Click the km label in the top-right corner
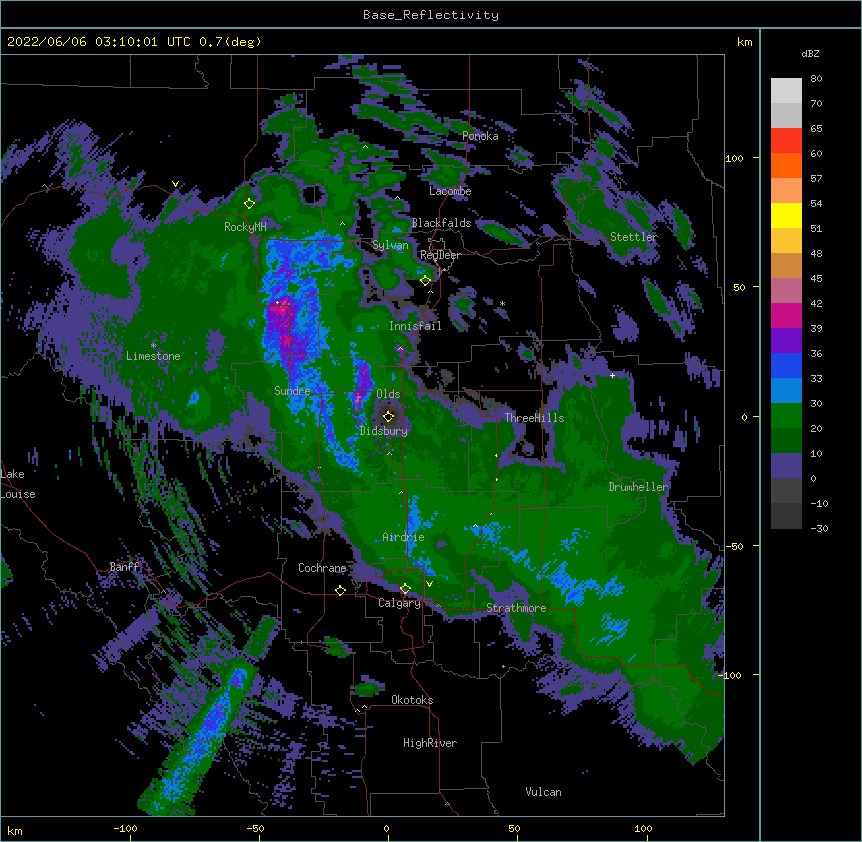This screenshot has width=862, height=842. point(744,42)
